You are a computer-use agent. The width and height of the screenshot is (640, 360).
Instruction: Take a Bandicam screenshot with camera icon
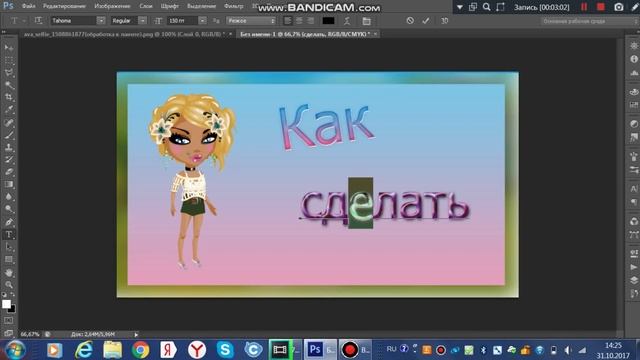click(x=619, y=7)
